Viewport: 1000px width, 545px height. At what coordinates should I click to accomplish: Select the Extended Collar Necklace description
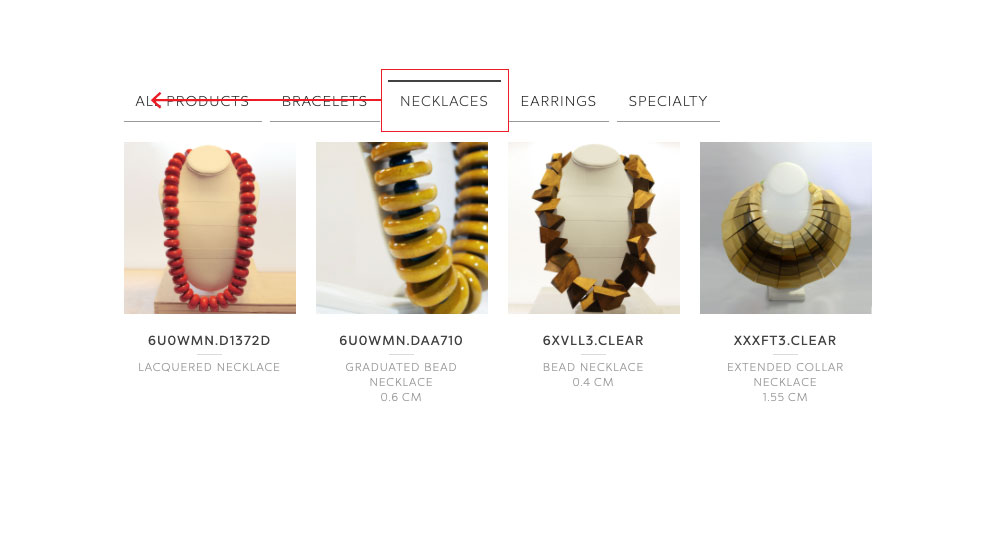[x=785, y=375]
